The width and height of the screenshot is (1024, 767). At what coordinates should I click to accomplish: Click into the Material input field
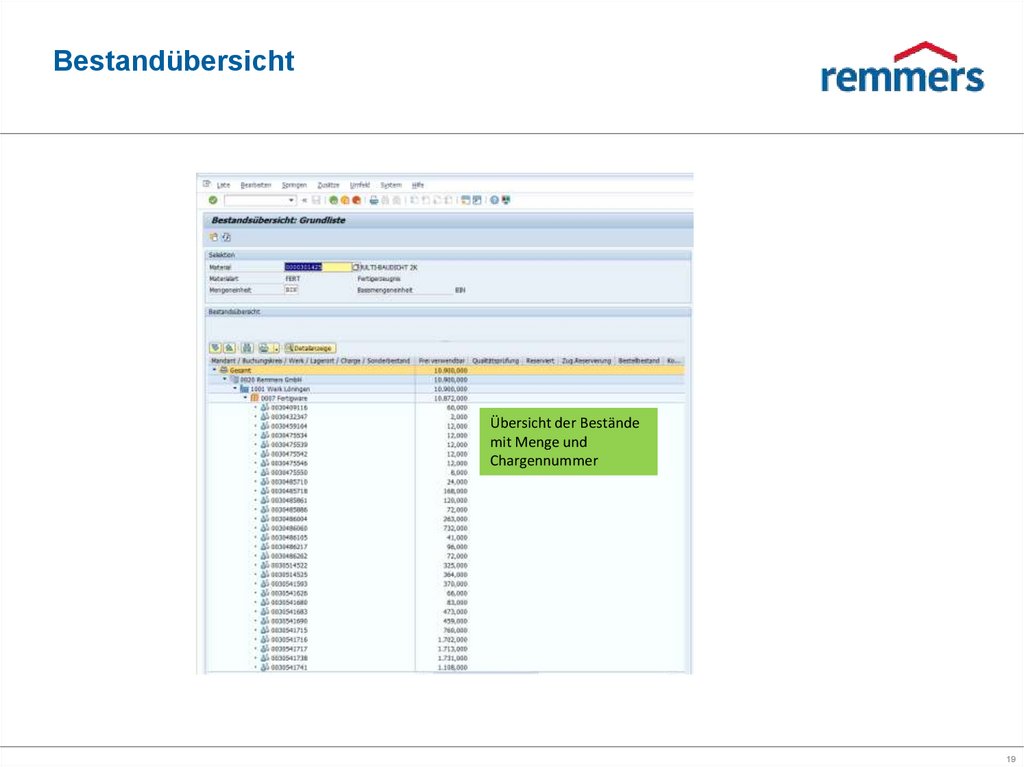(318, 267)
